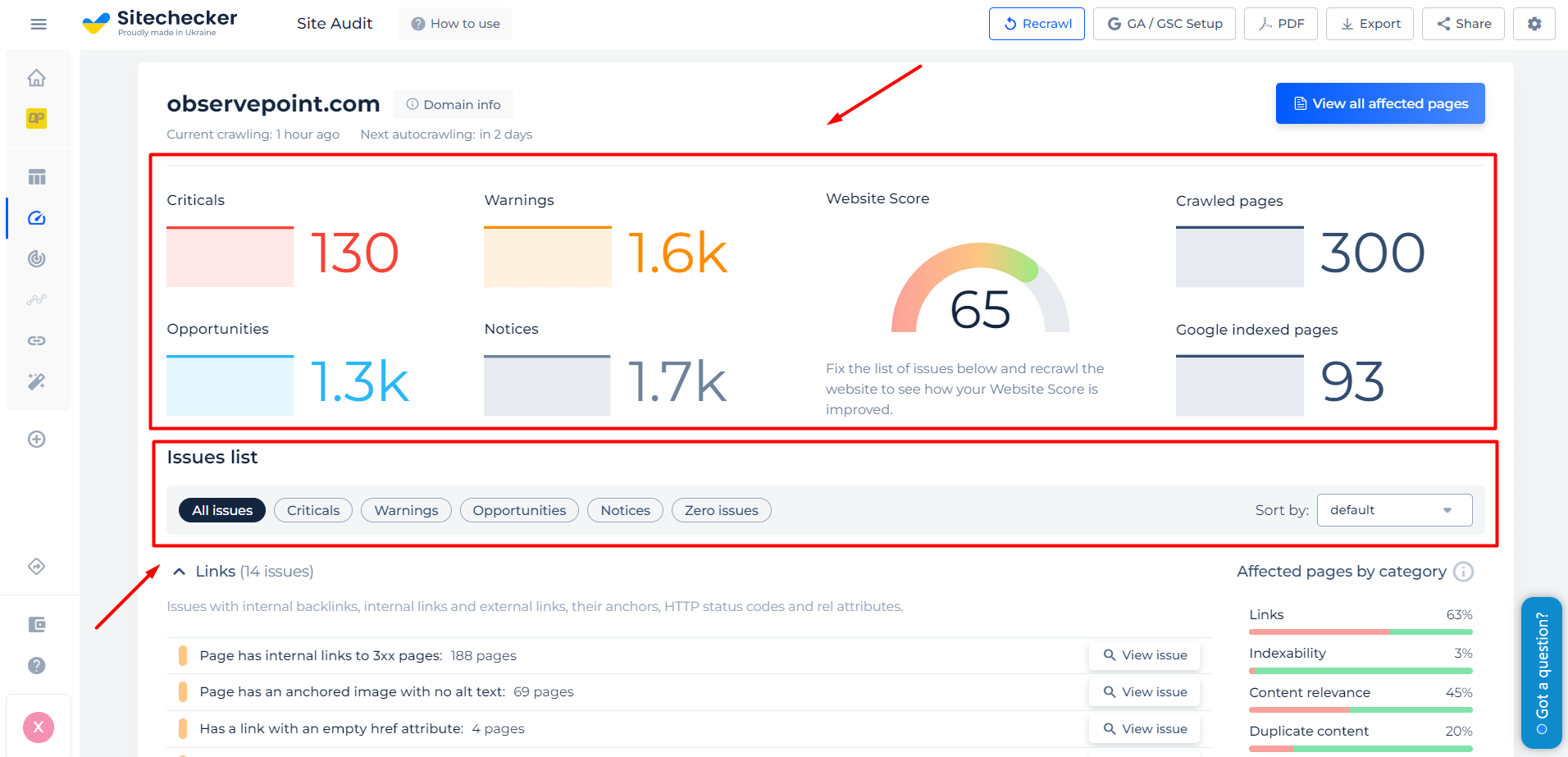Open the Got a question chat widget
The width and height of the screenshot is (1568, 757).
pos(1542,673)
